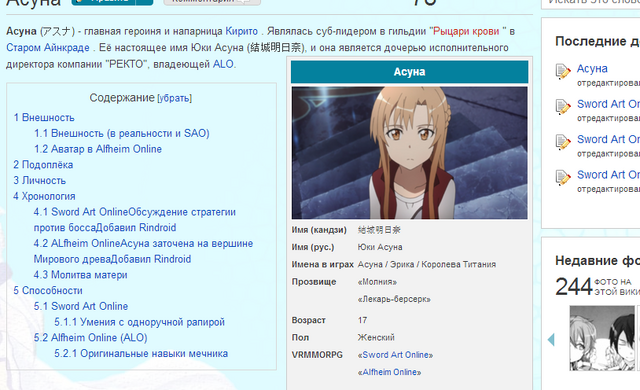
Task: Click the edit icon beside the Асуна activity entry
Action: click(x=563, y=71)
